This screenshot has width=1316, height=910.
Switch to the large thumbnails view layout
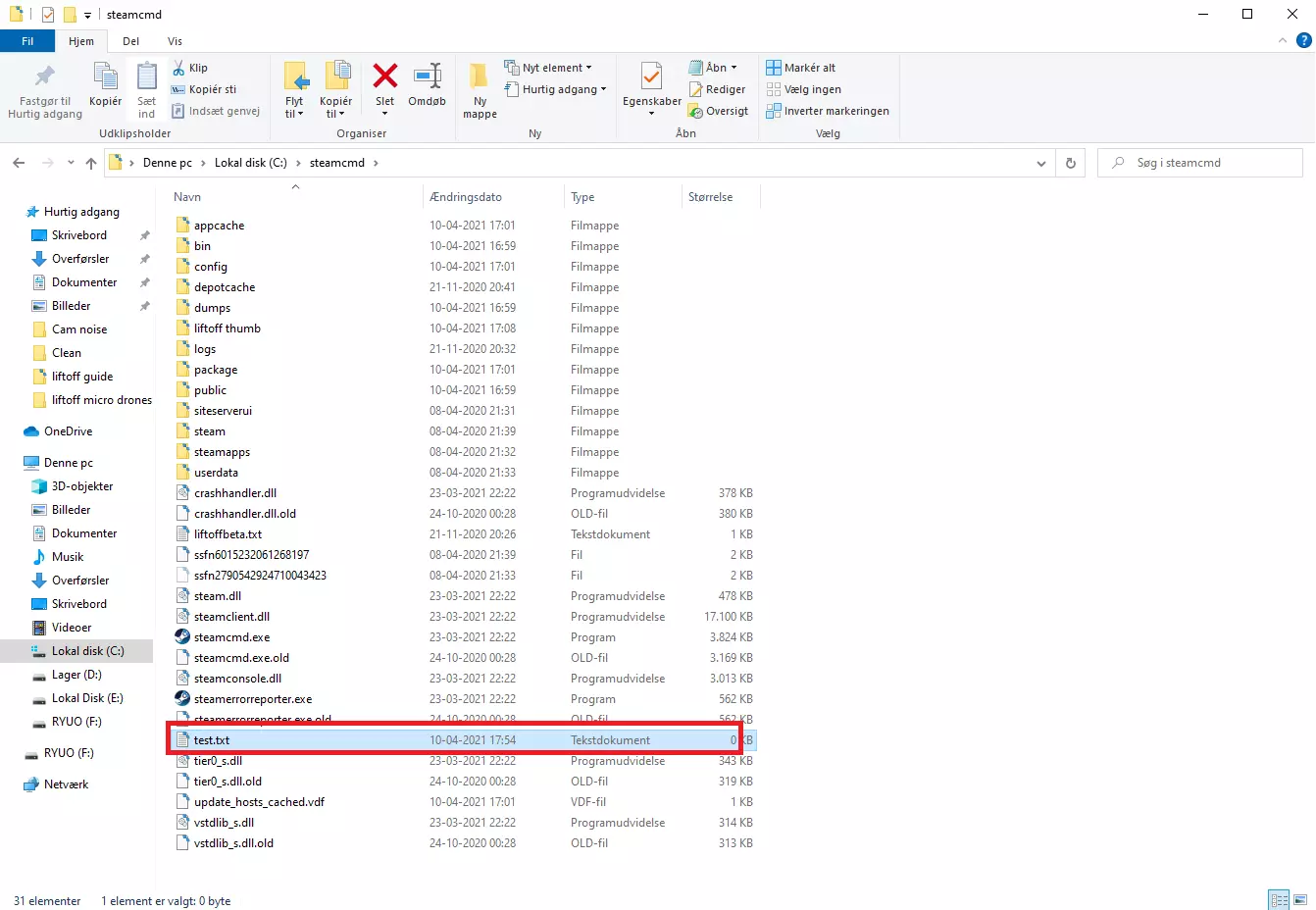click(1300, 899)
